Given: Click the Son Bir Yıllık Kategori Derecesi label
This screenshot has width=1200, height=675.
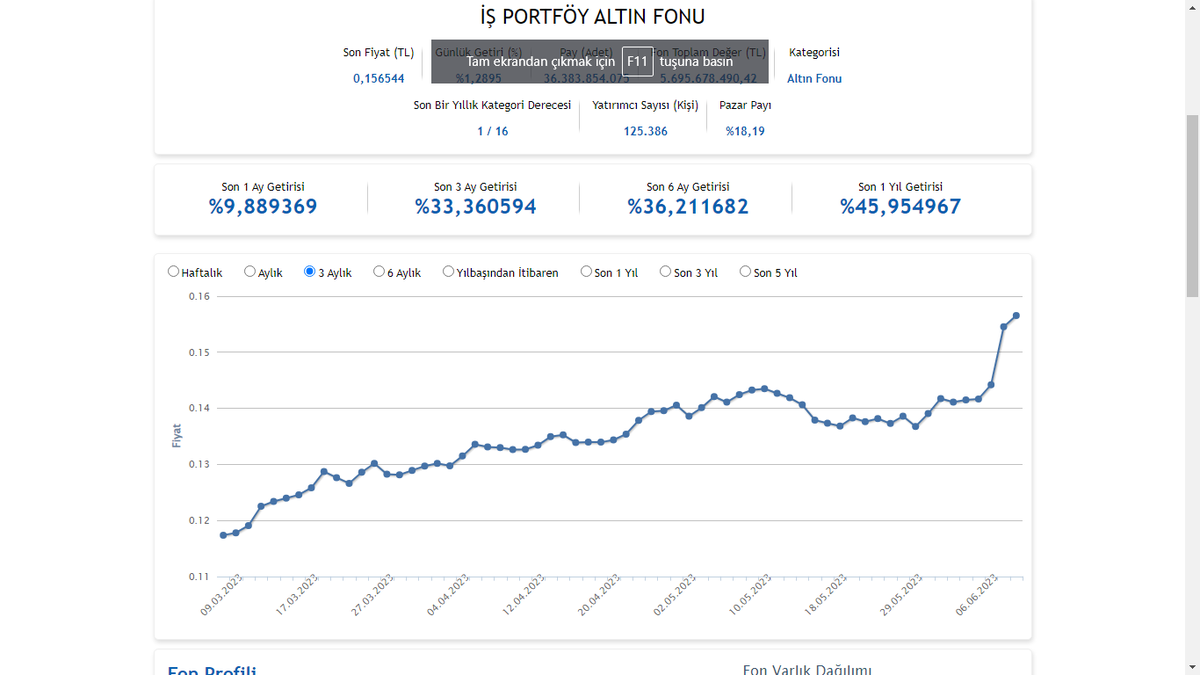Looking at the screenshot, I should [x=492, y=105].
